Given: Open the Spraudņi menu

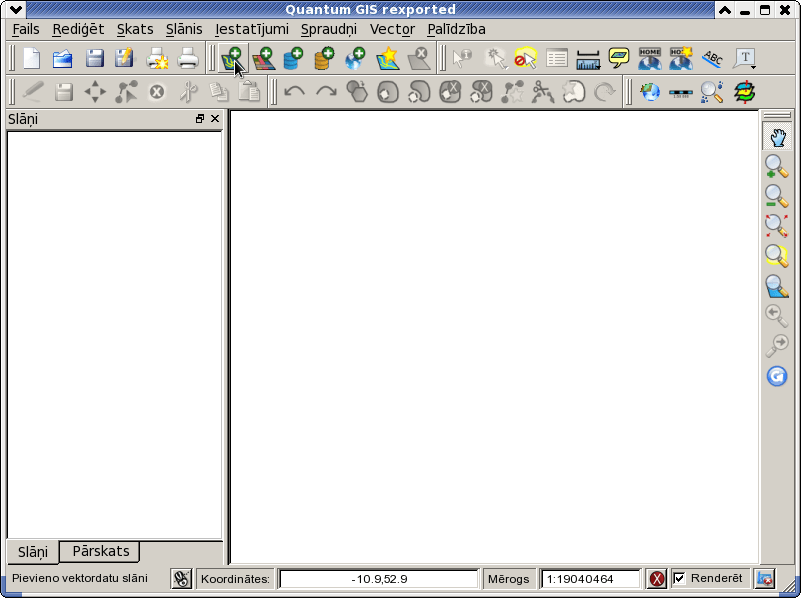Looking at the screenshot, I should [329, 30].
